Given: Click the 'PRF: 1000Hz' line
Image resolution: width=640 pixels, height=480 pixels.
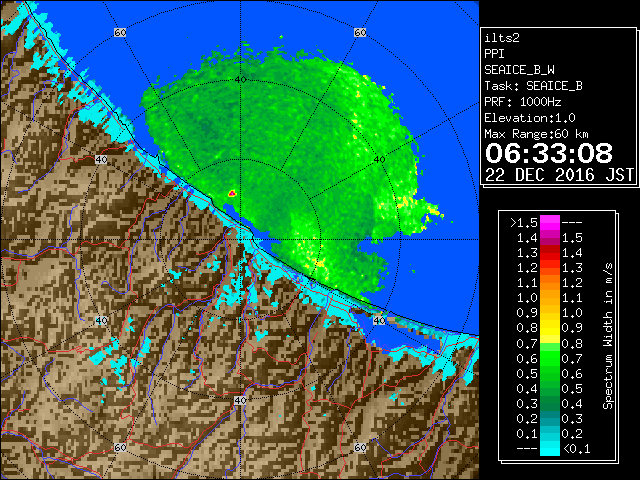Looking at the screenshot, I should point(522,102).
